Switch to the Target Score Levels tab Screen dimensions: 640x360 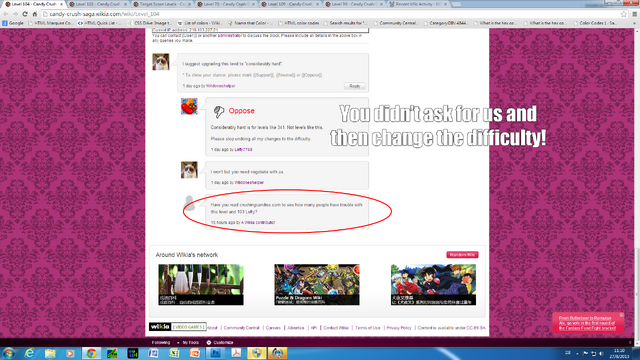point(162,4)
